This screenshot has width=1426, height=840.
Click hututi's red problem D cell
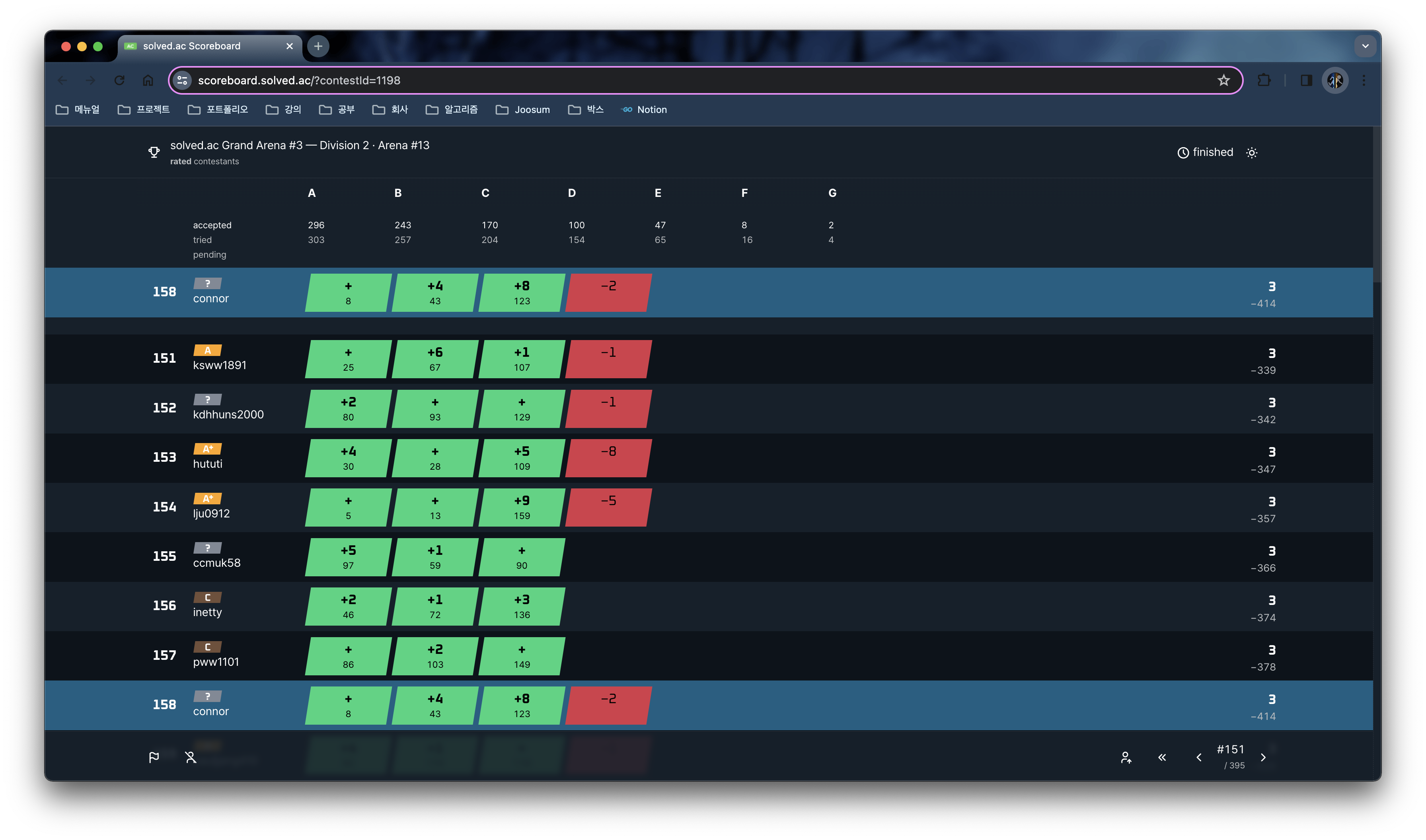click(608, 458)
